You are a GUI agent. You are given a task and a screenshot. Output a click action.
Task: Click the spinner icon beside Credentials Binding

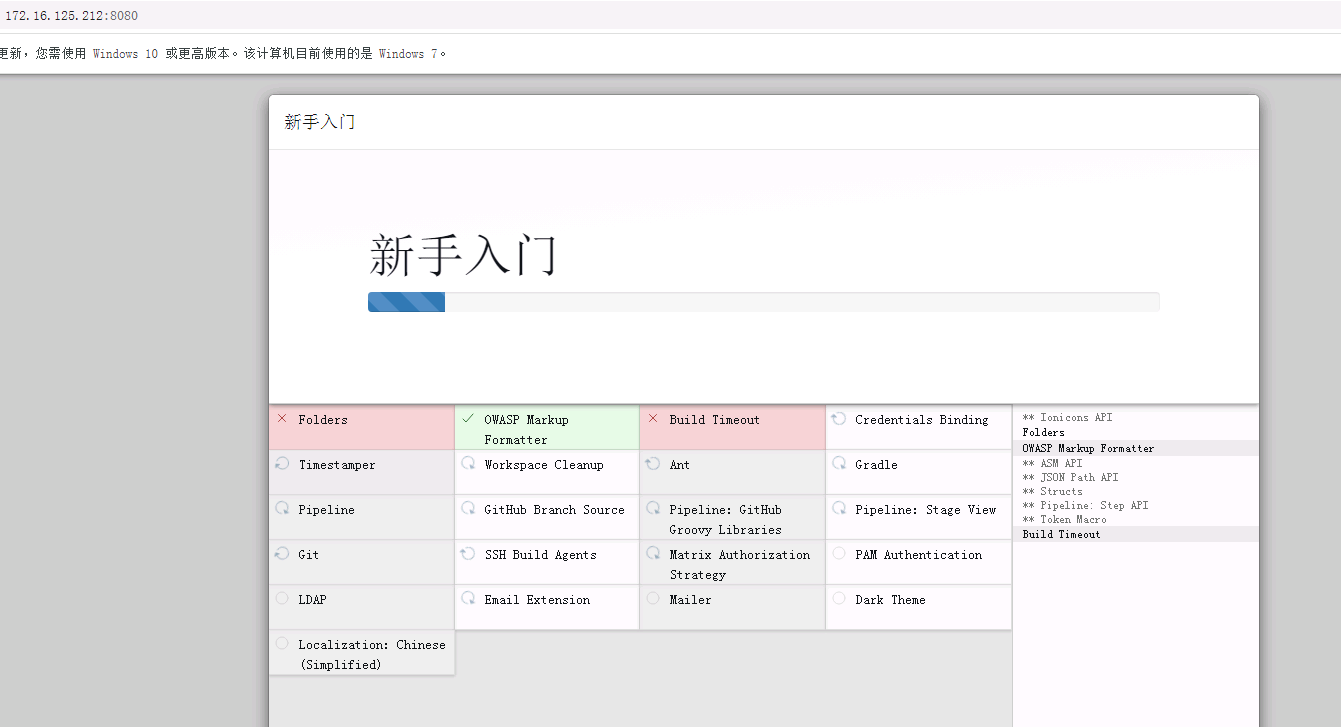(x=839, y=419)
